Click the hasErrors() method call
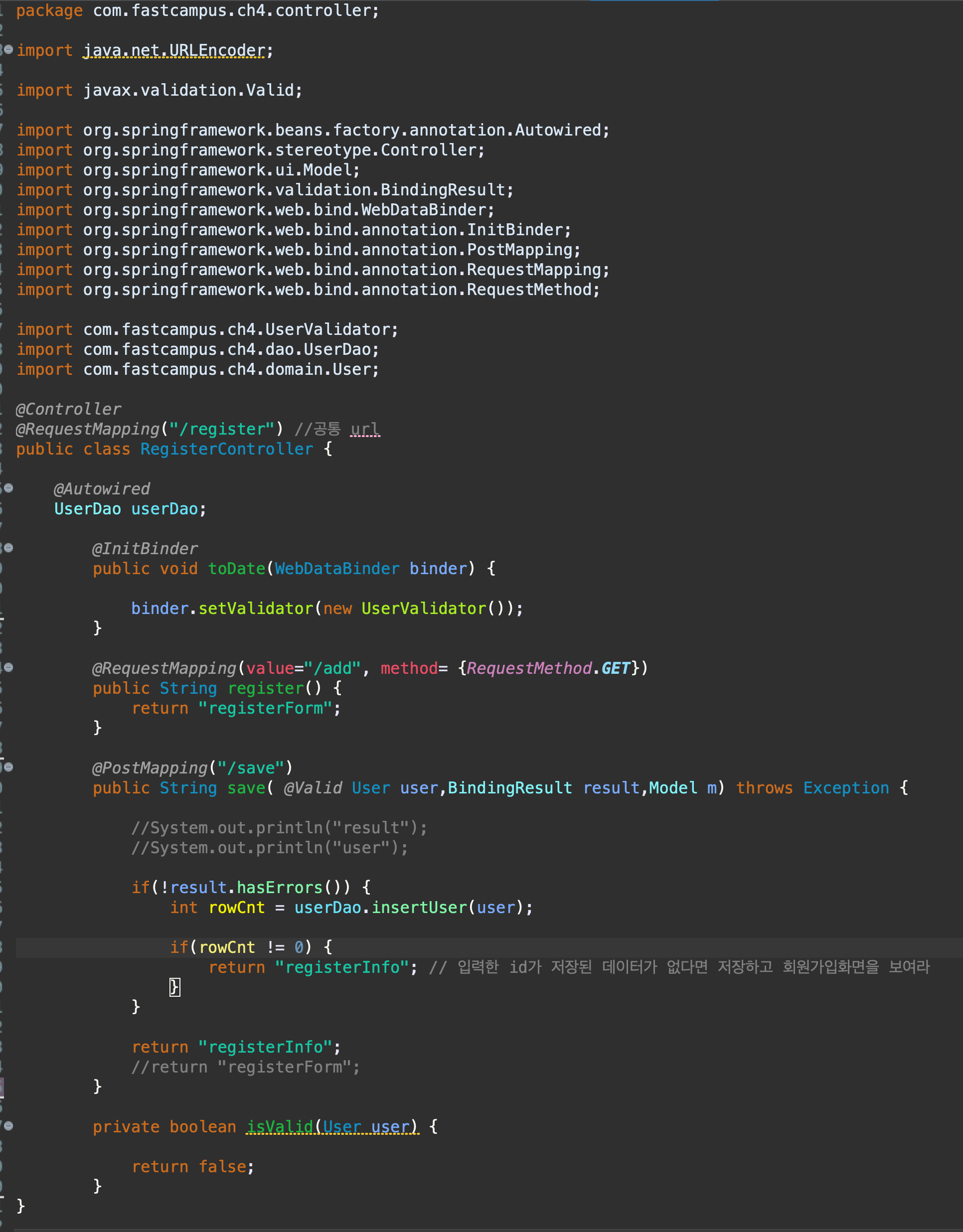This screenshot has height=1232, width=963. tap(279, 887)
